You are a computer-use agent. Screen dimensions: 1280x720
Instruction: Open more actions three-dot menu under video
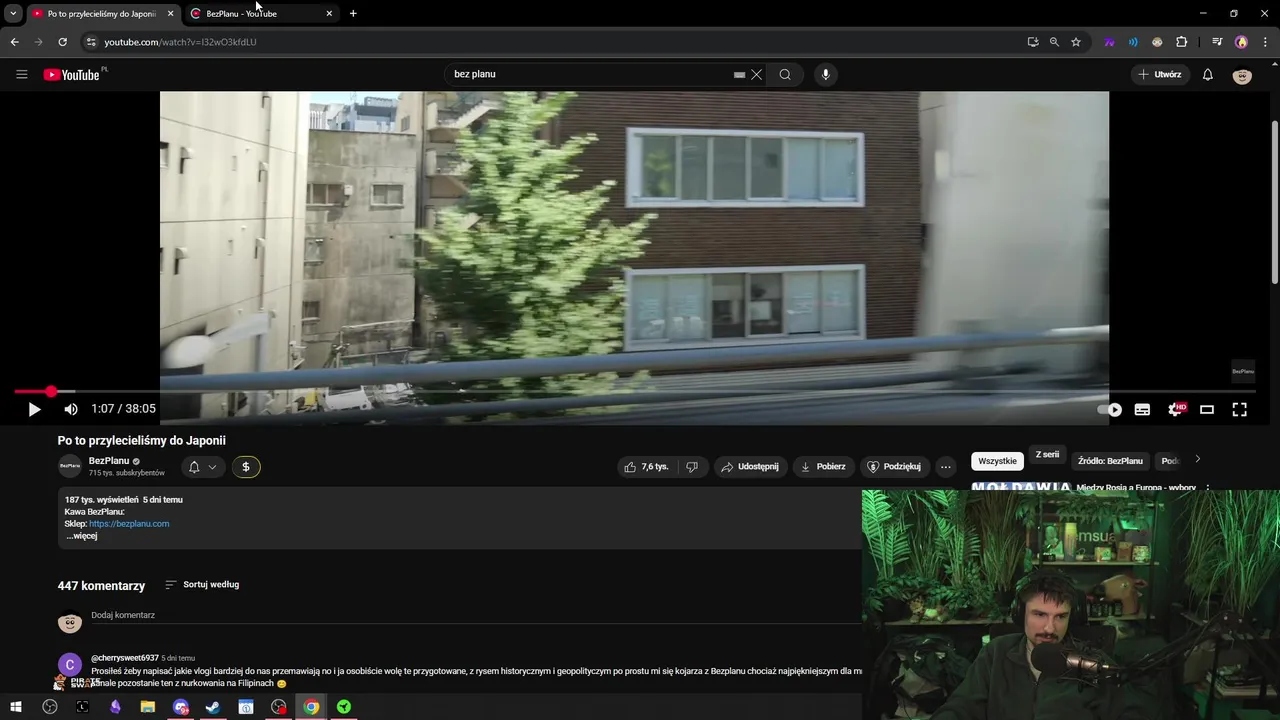click(945, 467)
